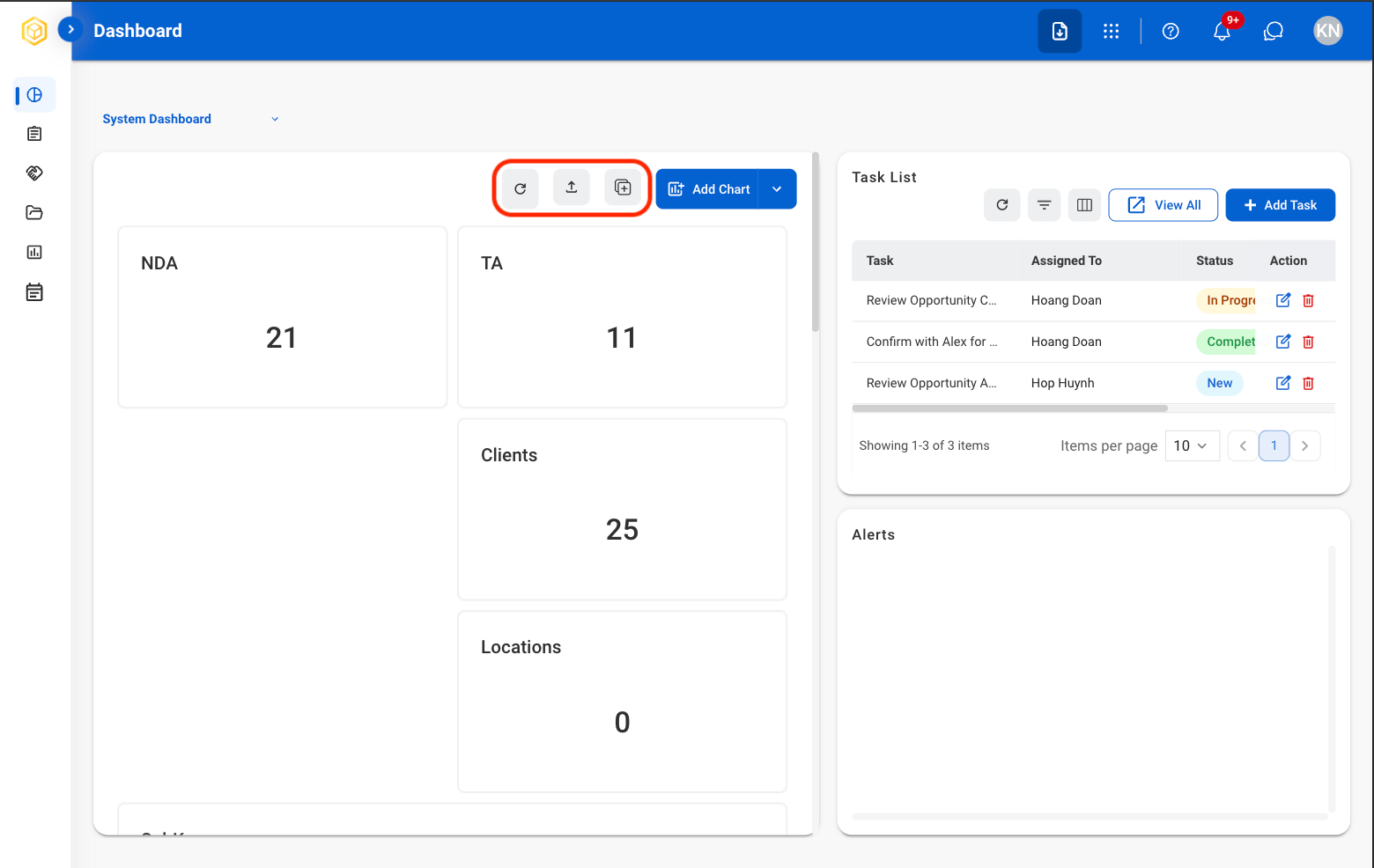Open the help question mark icon
Image resolution: width=1374 pixels, height=868 pixels.
[x=1171, y=31]
